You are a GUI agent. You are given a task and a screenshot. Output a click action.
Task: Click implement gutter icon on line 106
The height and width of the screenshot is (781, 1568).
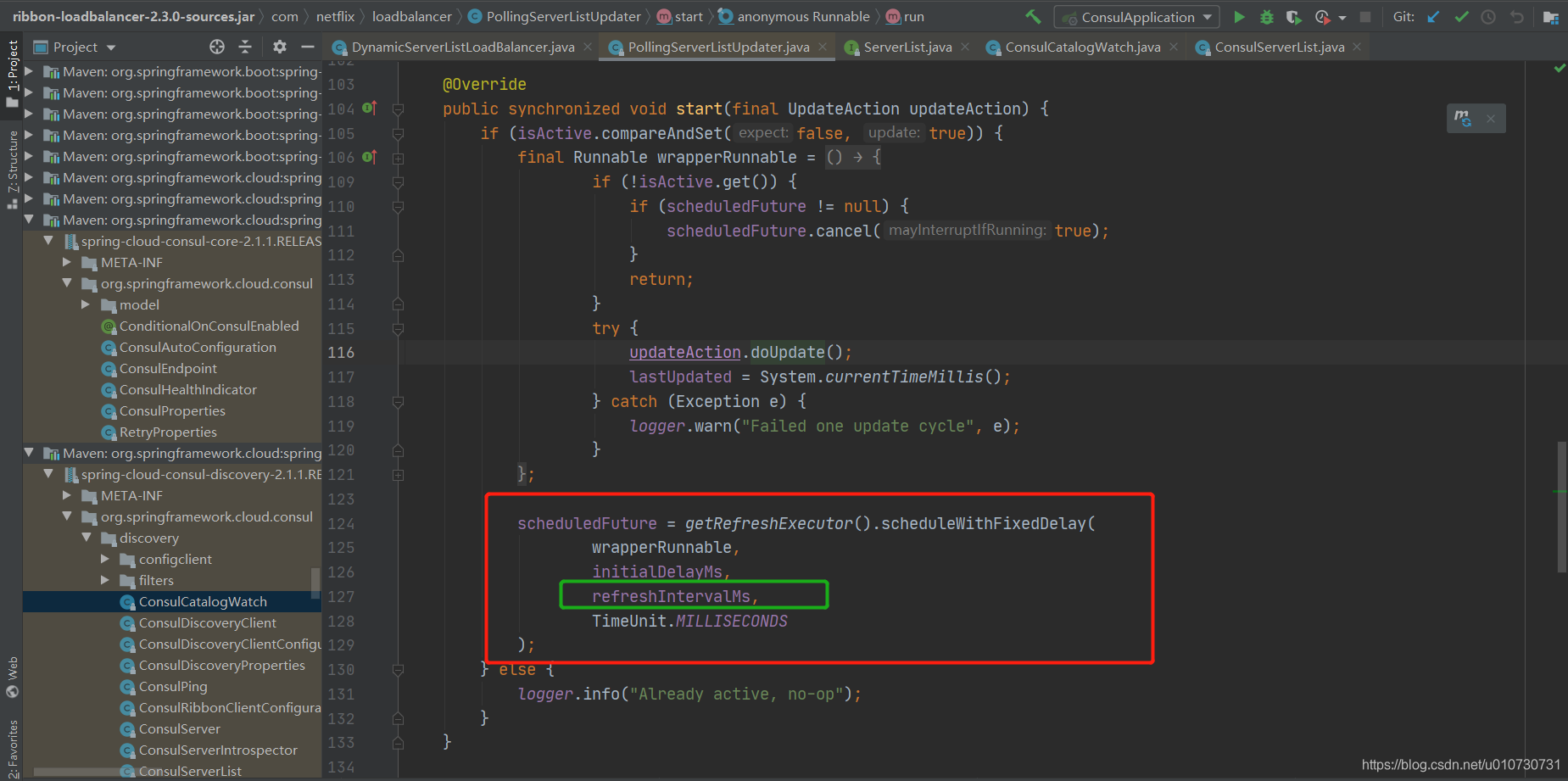(369, 157)
